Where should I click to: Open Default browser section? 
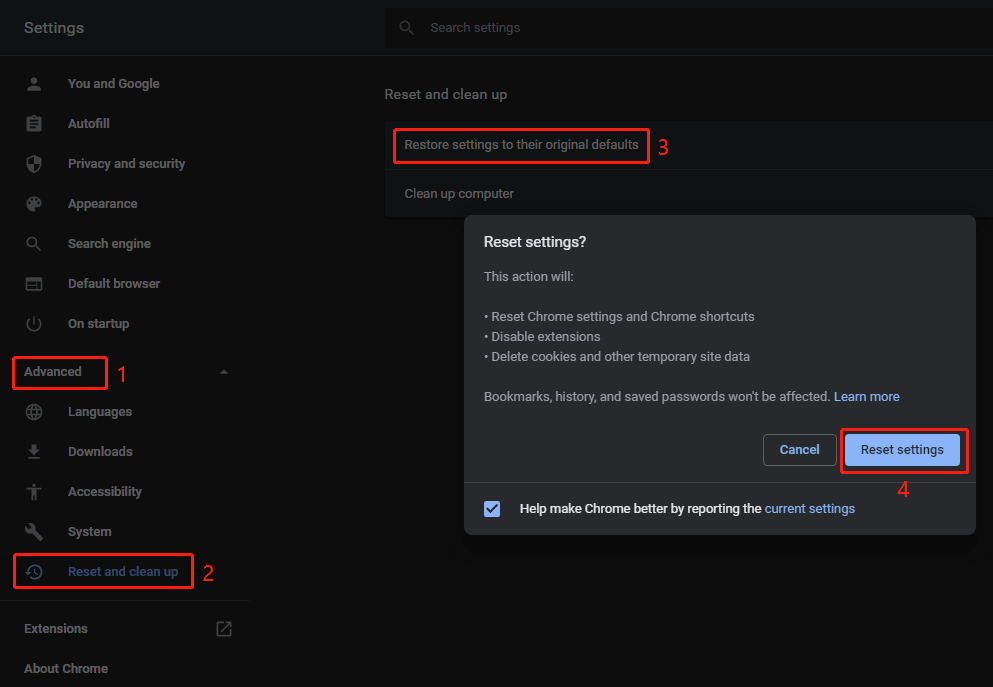[x=114, y=284]
